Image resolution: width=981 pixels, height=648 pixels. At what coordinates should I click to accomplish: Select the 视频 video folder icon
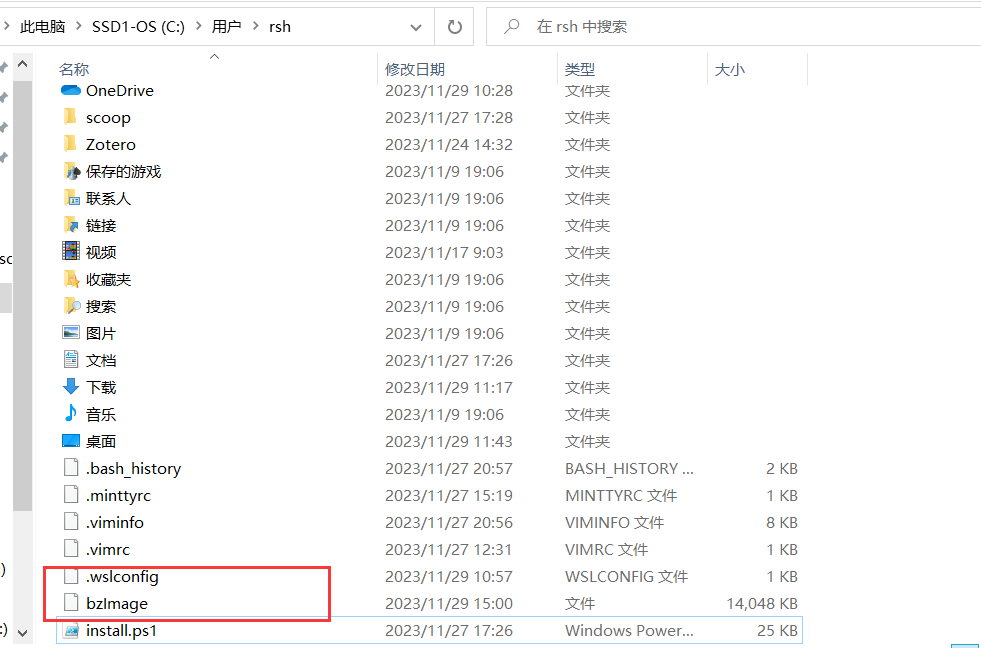[70, 252]
